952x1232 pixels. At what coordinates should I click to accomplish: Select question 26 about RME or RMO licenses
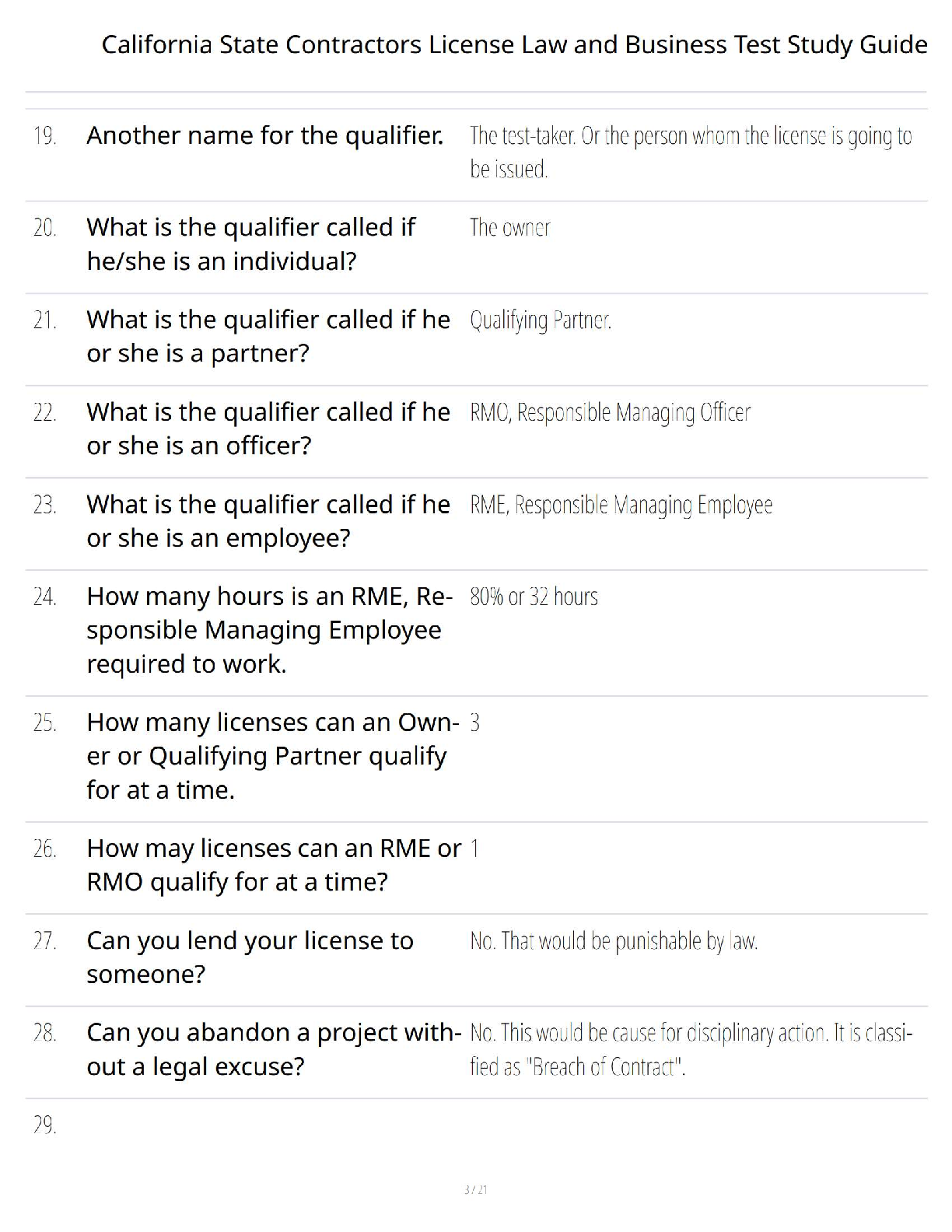[274, 865]
